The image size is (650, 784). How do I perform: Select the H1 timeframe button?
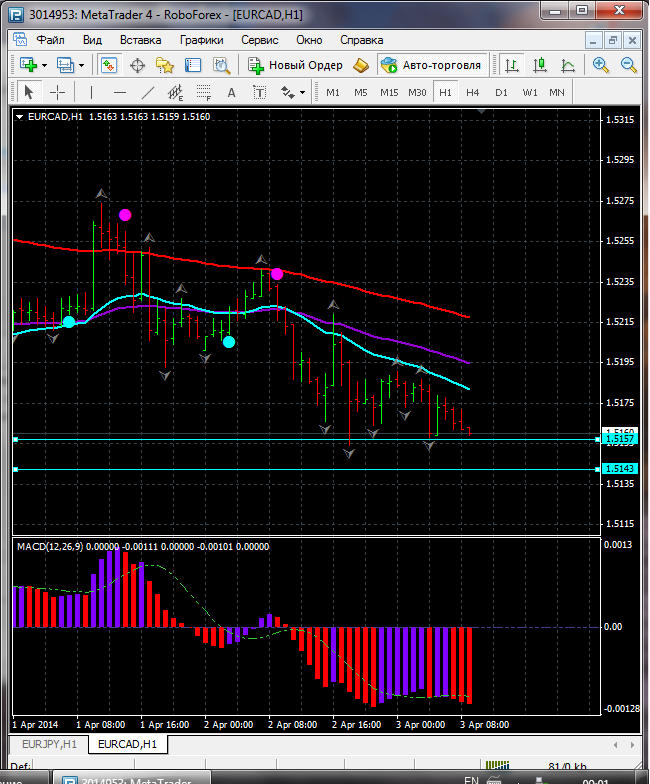(x=446, y=92)
